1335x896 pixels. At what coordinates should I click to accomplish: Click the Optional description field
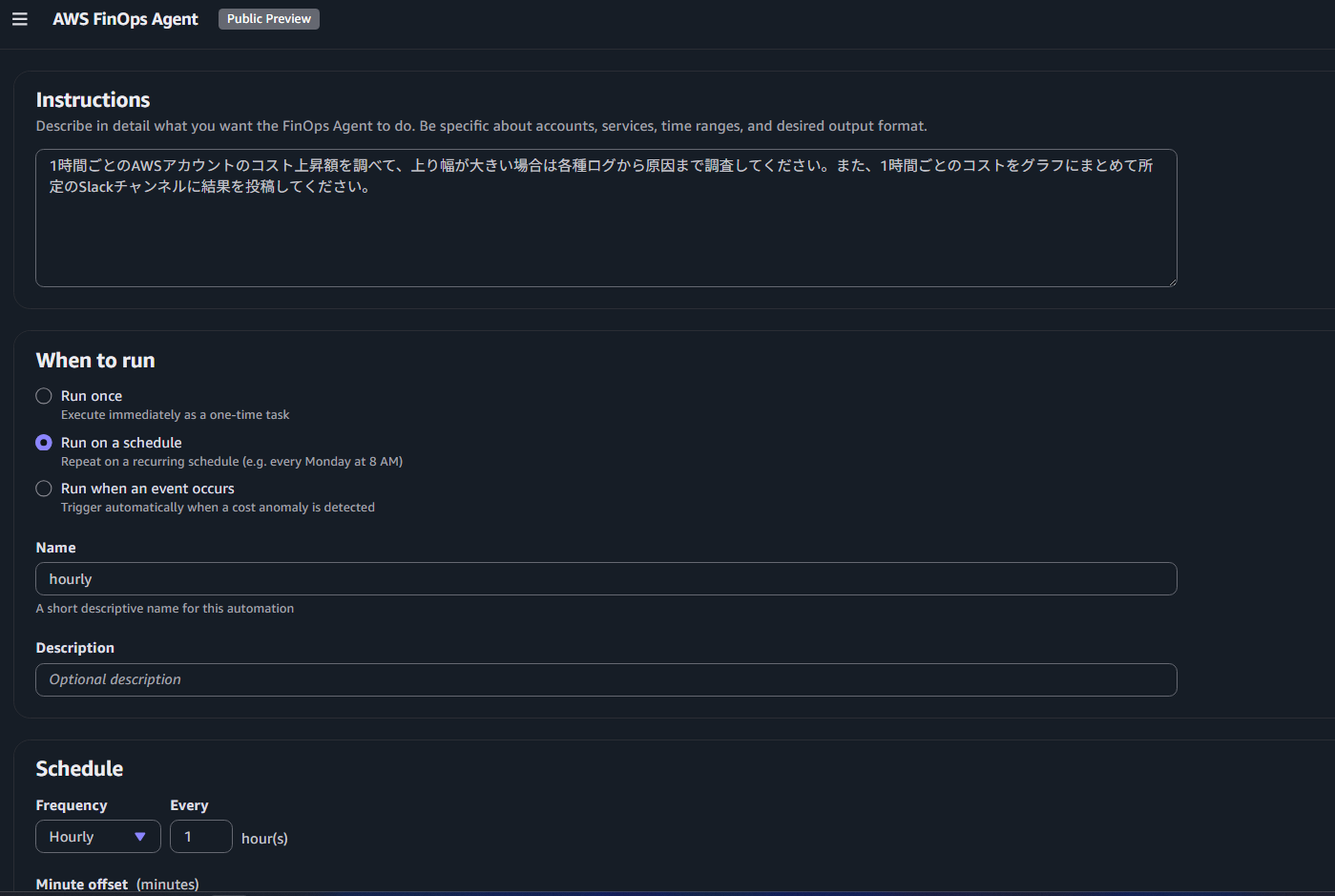[x=606, y=679]
